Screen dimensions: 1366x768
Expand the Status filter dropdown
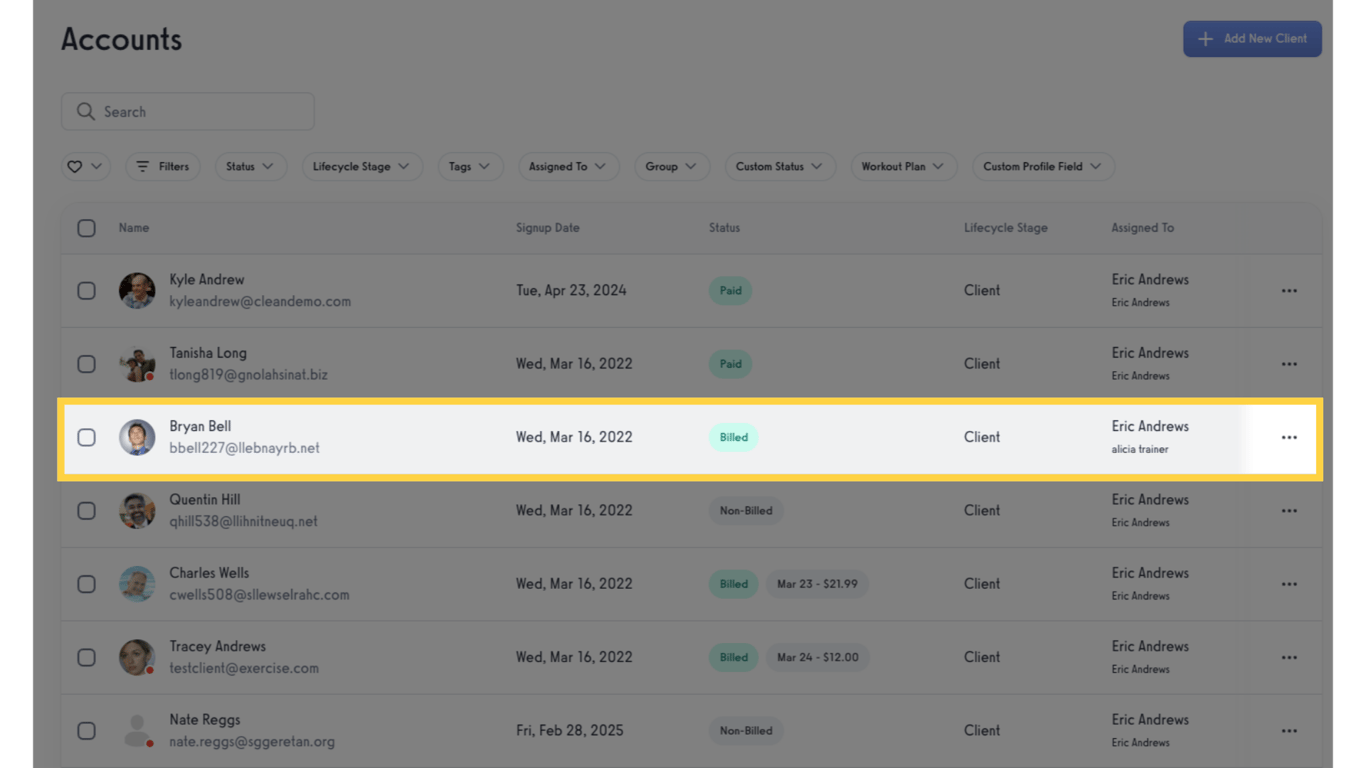[250, 167]
